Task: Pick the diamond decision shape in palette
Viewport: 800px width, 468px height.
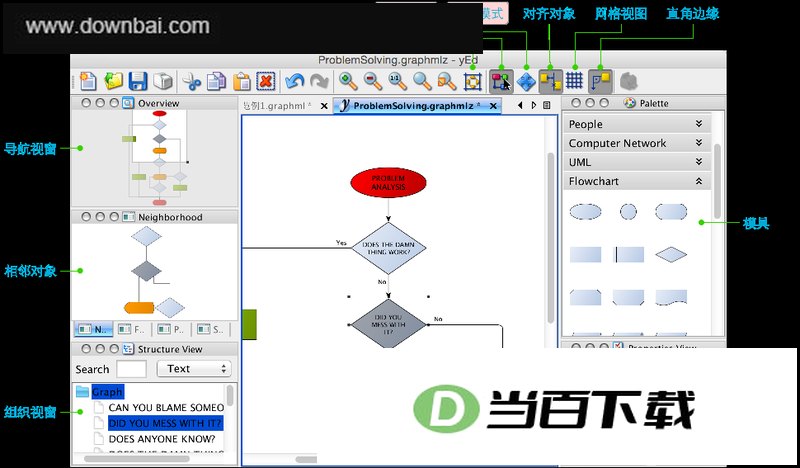Action: pyautogui.click(x=671, y=255)
